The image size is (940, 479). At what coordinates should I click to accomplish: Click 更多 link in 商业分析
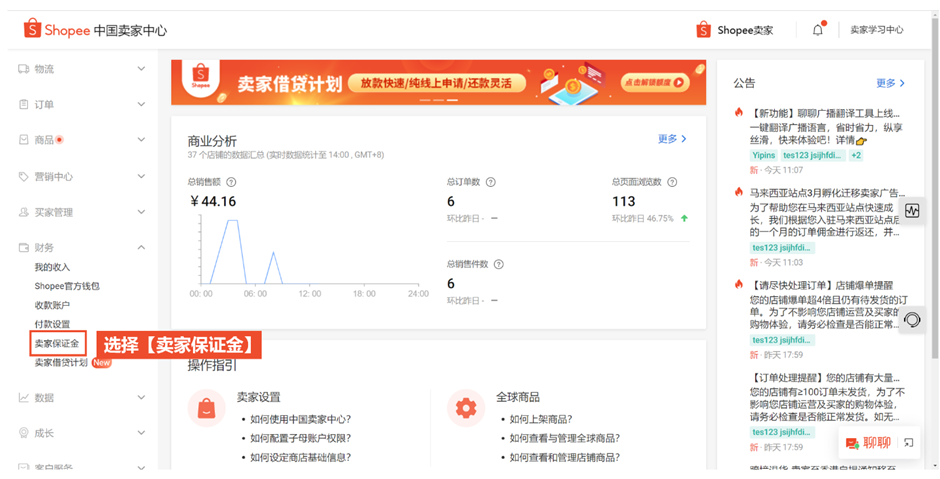(x=672, y=139)
